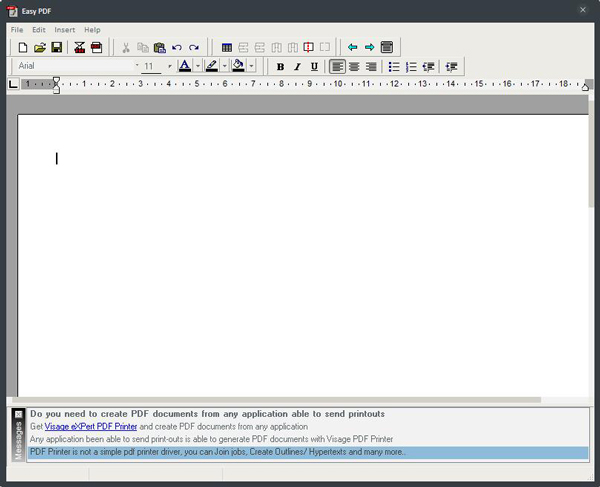Apply fill color with the paint bucket
This screenshot has width=600, height=487.
point(238,66)
